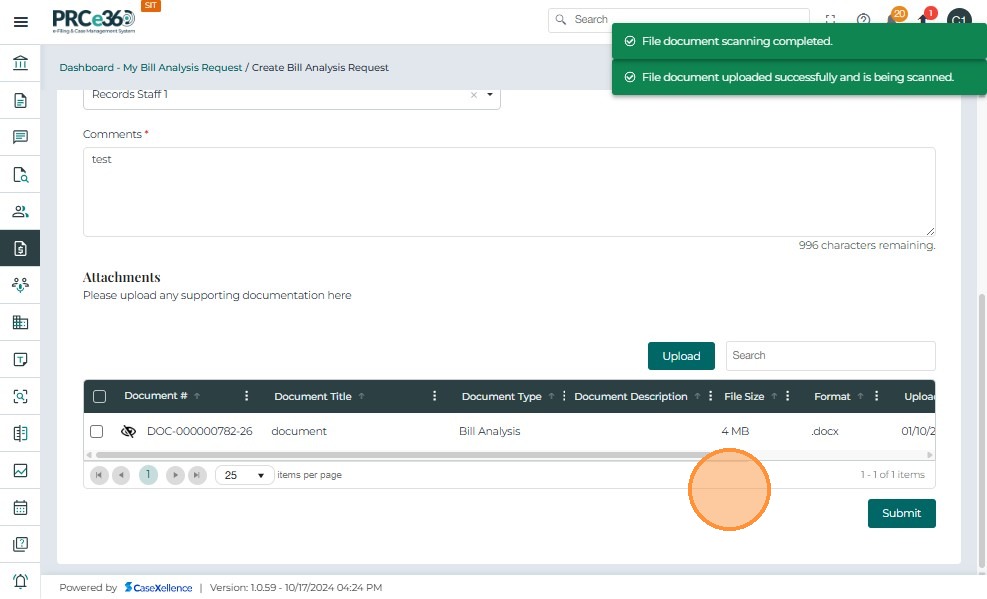The image size is (987, 599).
Task: Open the chart/analytics sidebar icon
Action: tap(20, 470)
